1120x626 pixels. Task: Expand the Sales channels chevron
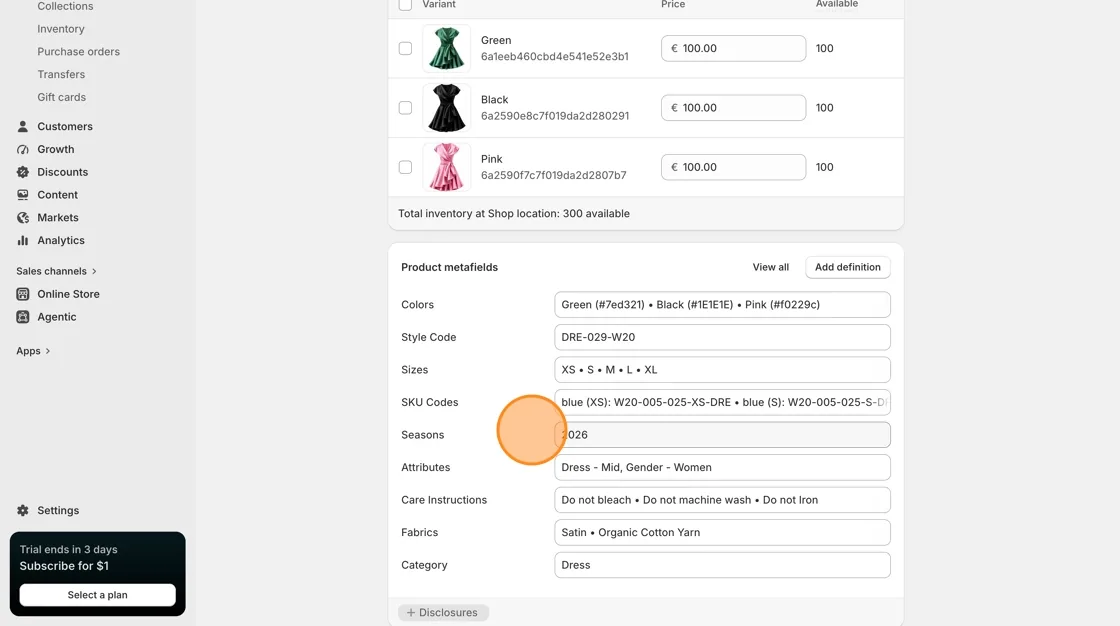point(94,272)
